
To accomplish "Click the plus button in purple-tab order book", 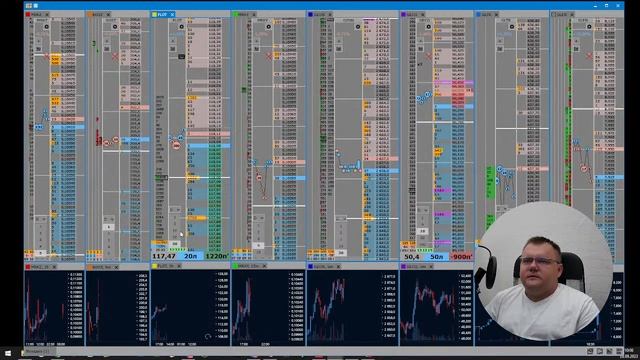I will point(420,41).
